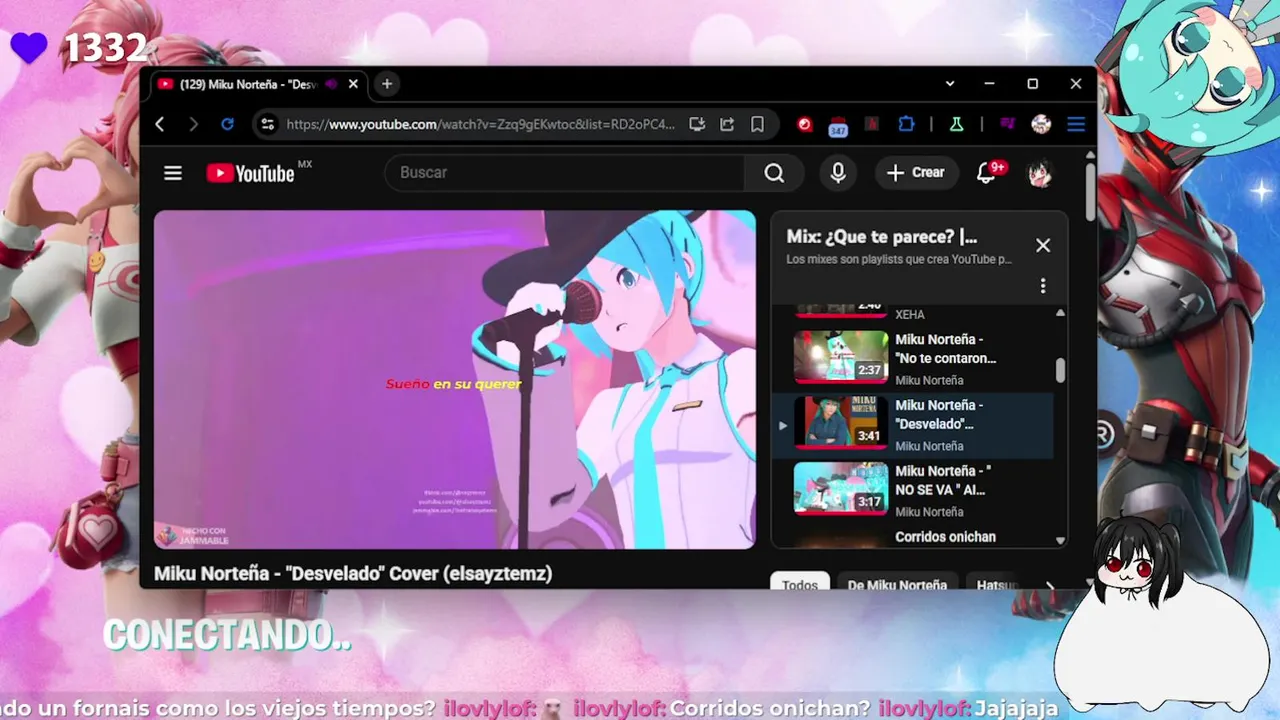The height and width of the screenshot is (720, 1280).
Task: Click the video title 'Miku Norteña - "Desvelado" Cover (elsayztemz)'
Action: 353,573
